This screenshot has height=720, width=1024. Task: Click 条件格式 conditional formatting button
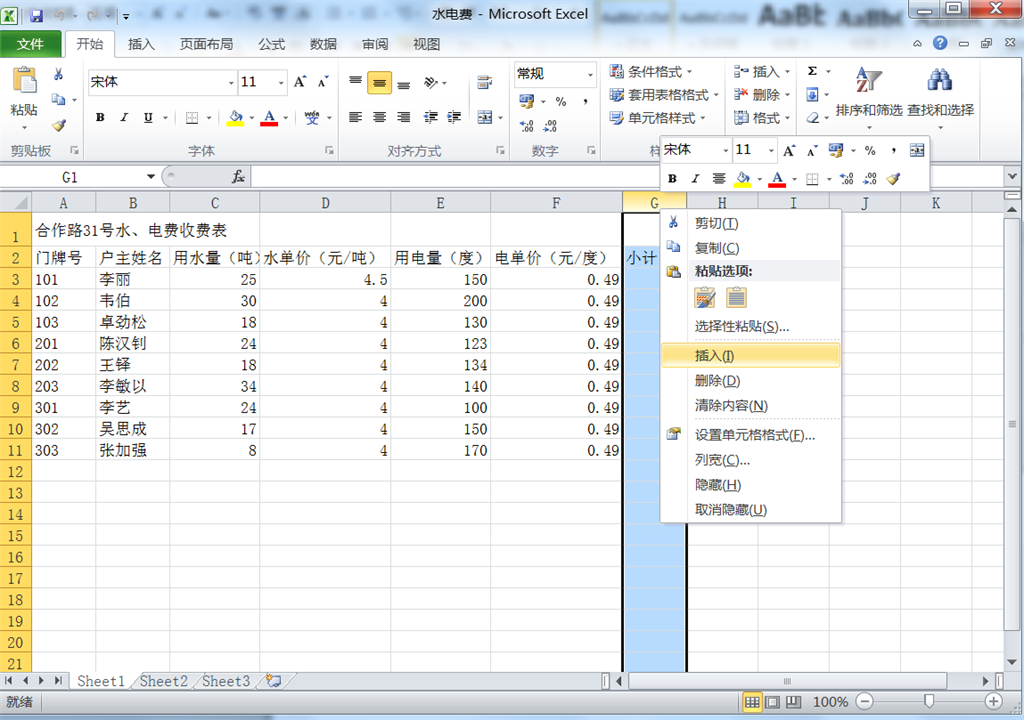[x=652, y=72]
